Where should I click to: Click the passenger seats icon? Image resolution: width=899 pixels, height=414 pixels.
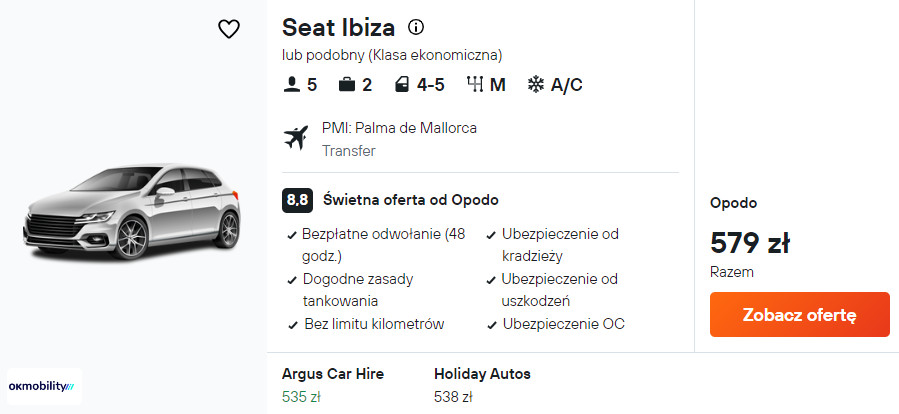click(x=292, y=85)
